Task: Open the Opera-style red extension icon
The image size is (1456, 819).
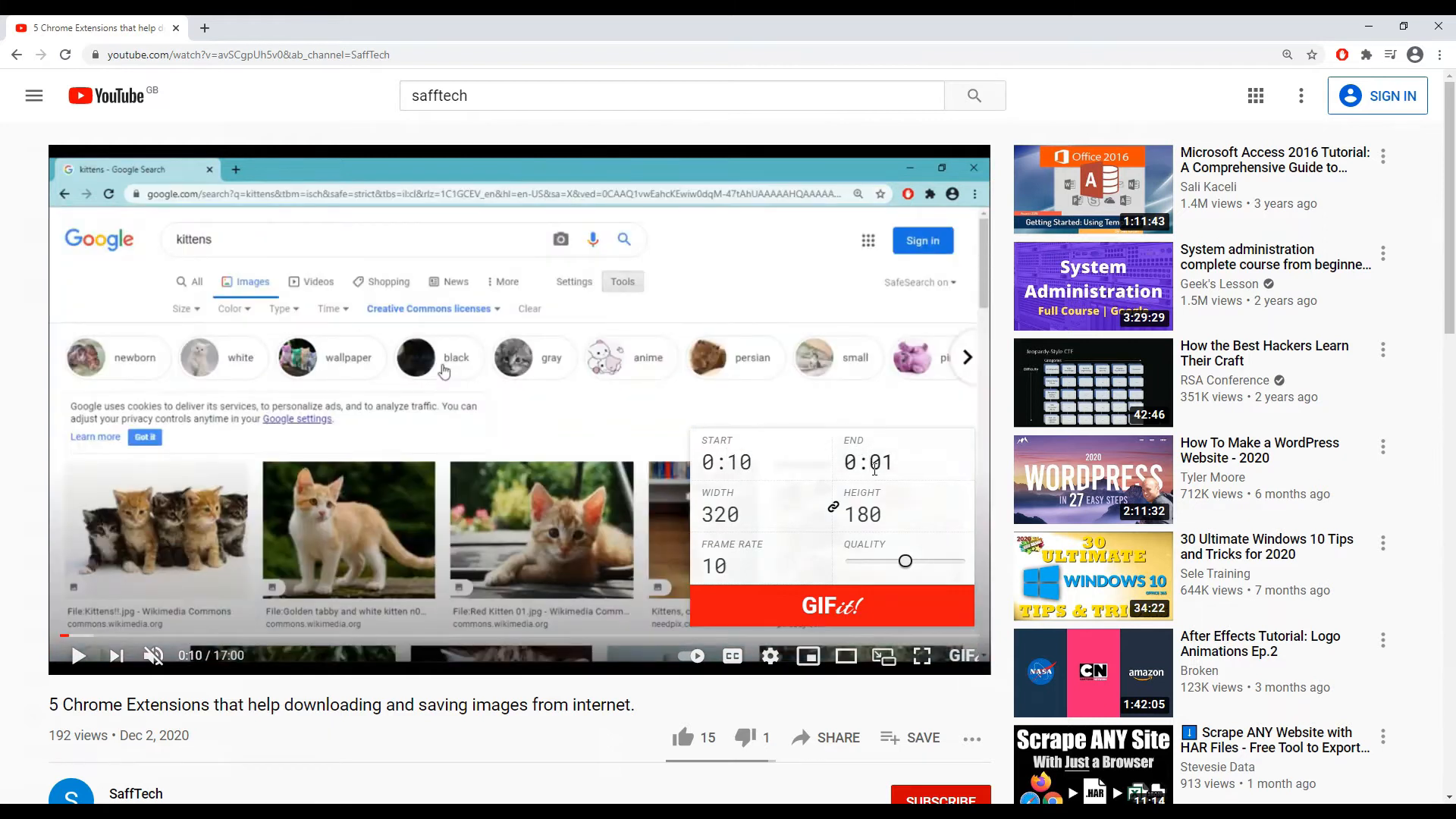Action: tap(1342, 55)
